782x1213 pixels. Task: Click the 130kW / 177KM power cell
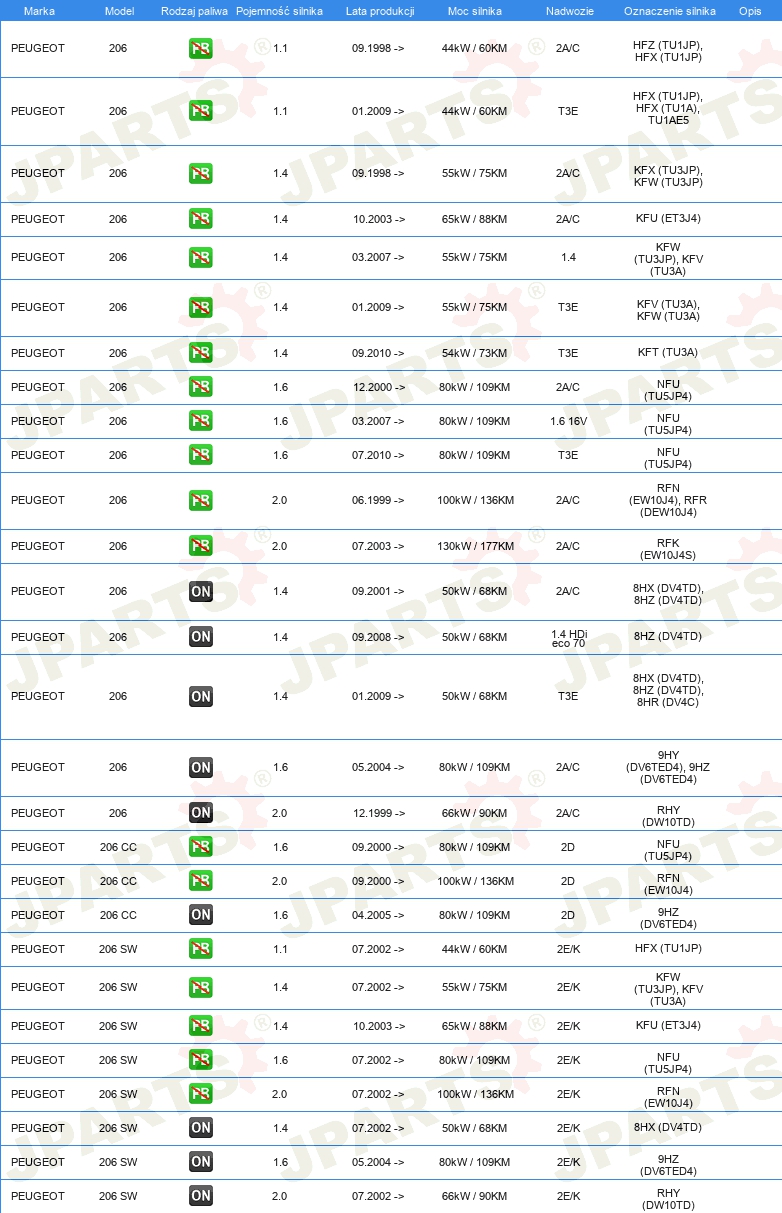(475, 547)
